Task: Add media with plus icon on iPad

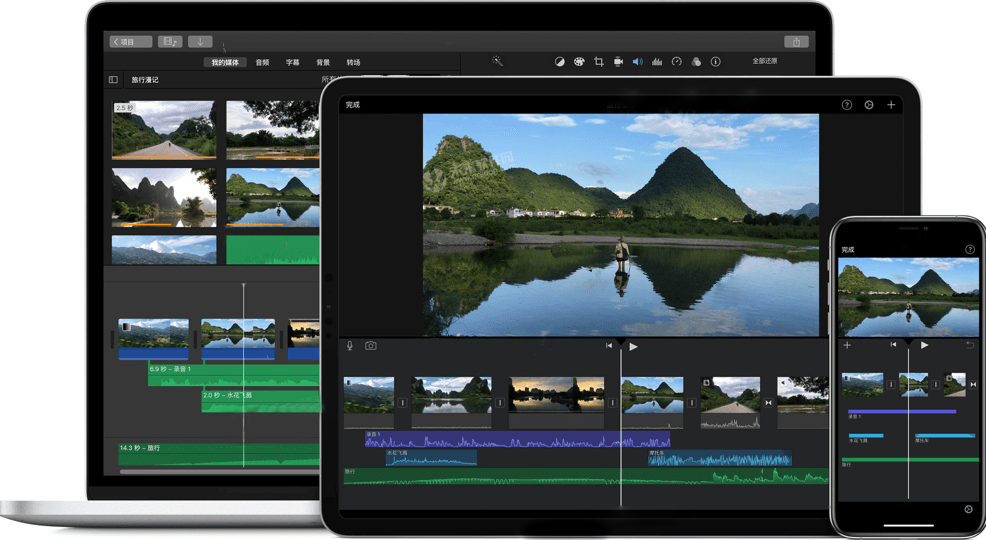Action: point(891,105)
